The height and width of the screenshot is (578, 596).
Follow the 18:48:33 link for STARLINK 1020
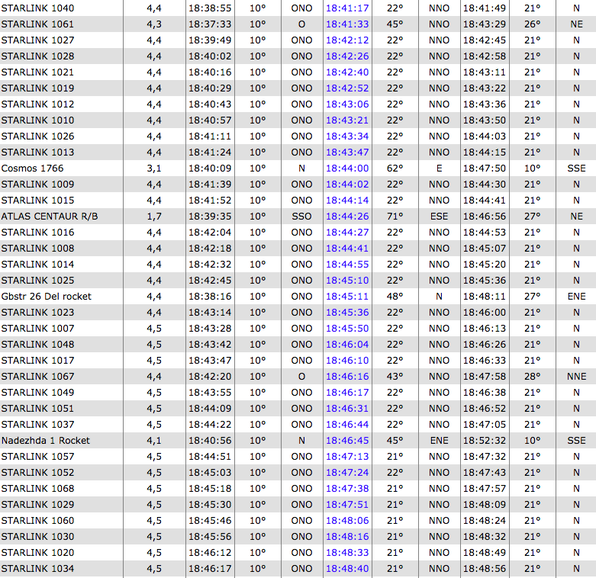[347, 553]
